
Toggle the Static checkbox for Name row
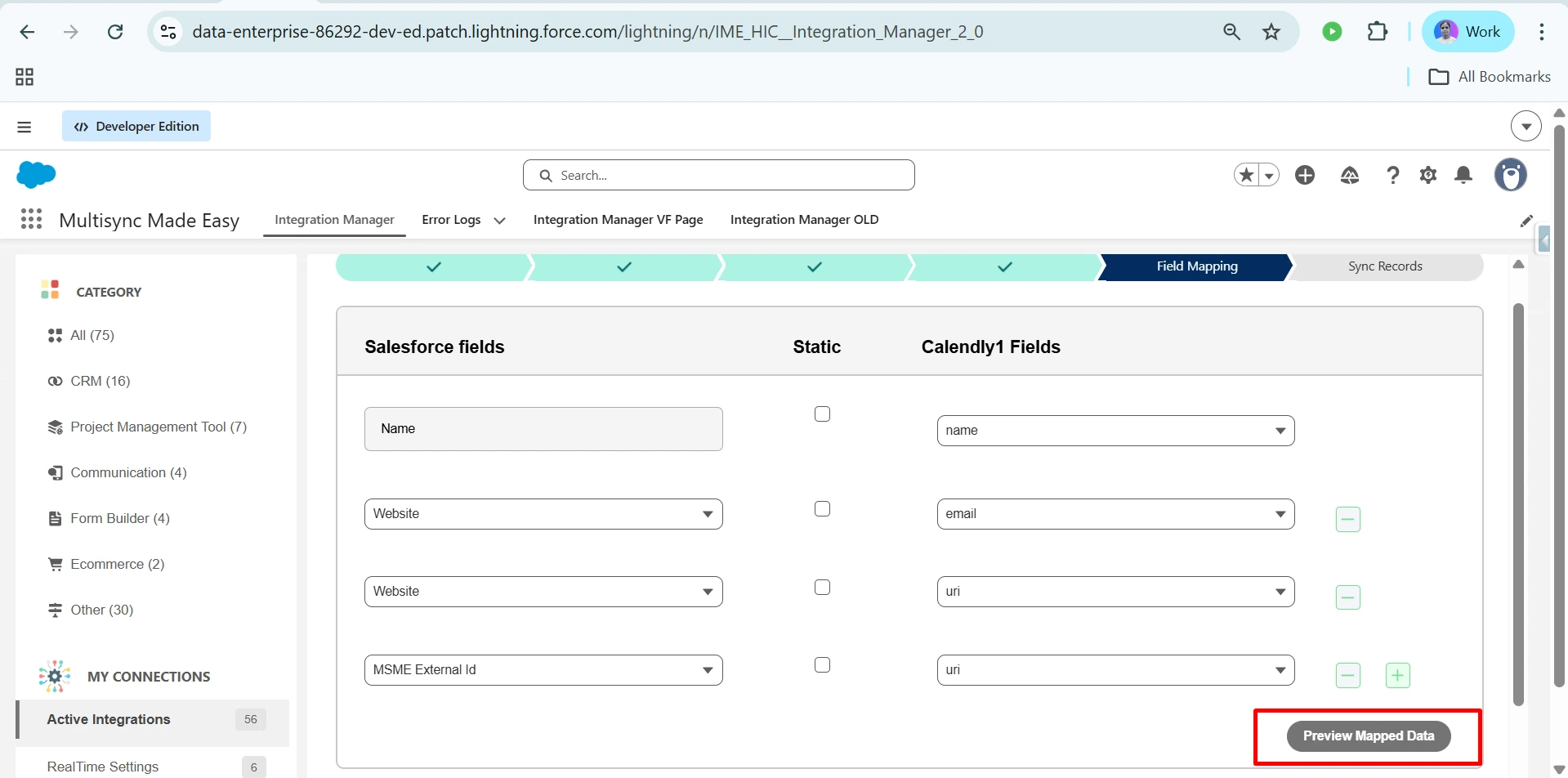click(x=822, y=414)
